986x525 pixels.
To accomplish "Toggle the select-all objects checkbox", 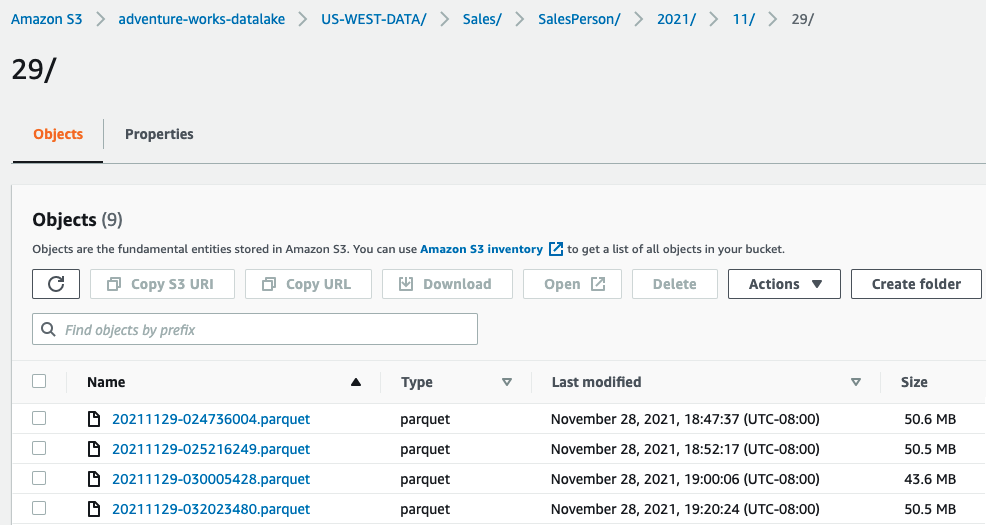I will click(x=39, y=381).
